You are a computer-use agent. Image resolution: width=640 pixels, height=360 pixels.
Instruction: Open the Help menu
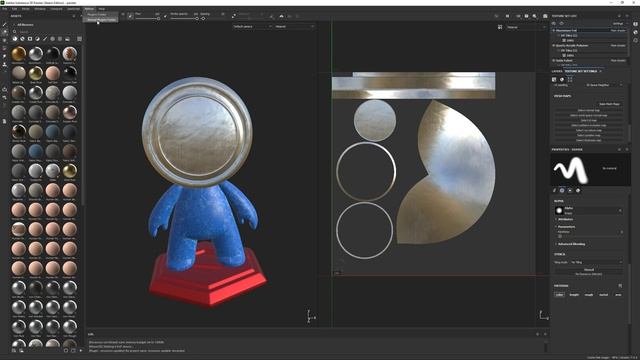[102, 9]
